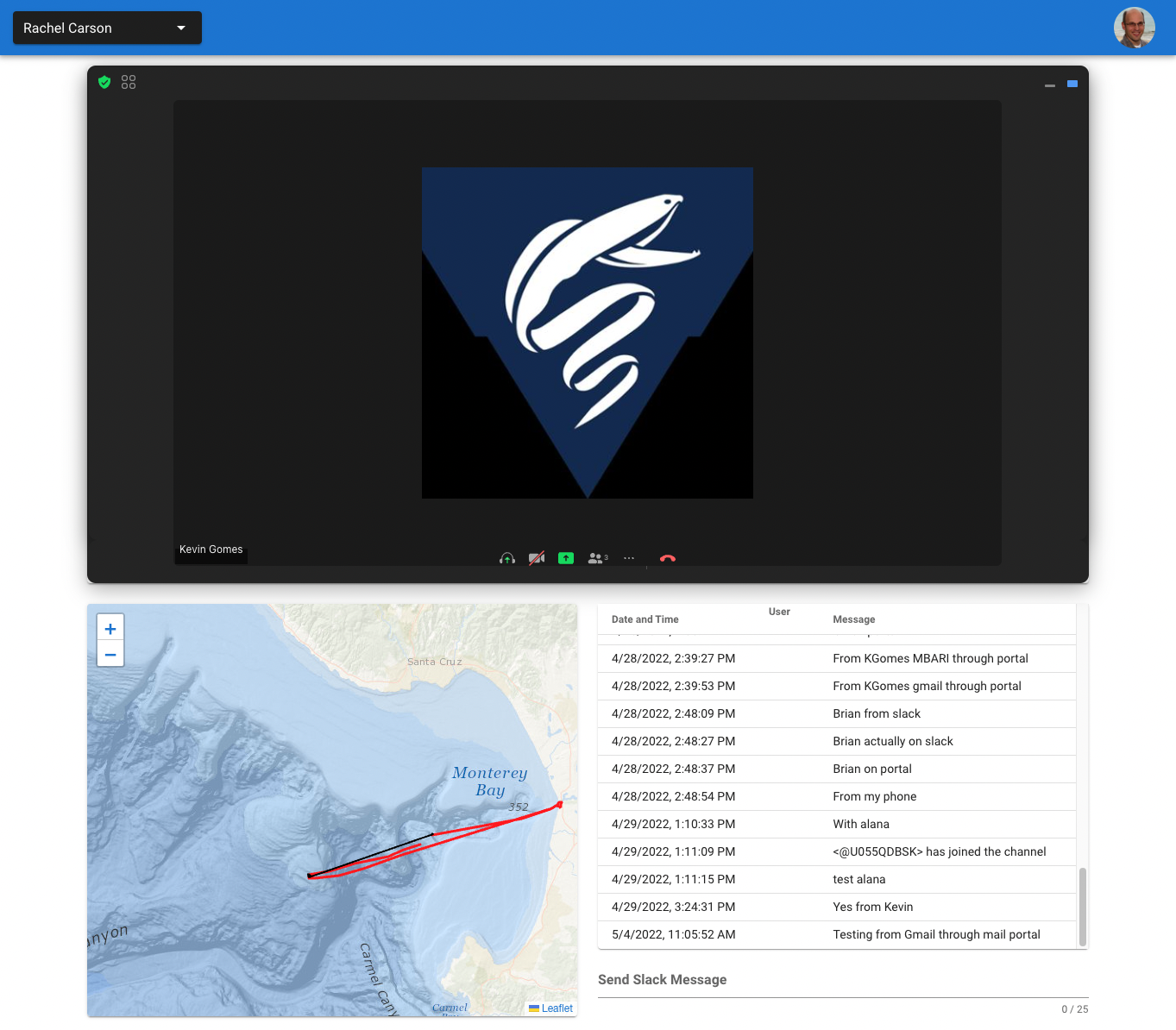Screen dimensions: 1176x1030
Task: Toggle the crossed-out video camera
Action: [537, 558]
